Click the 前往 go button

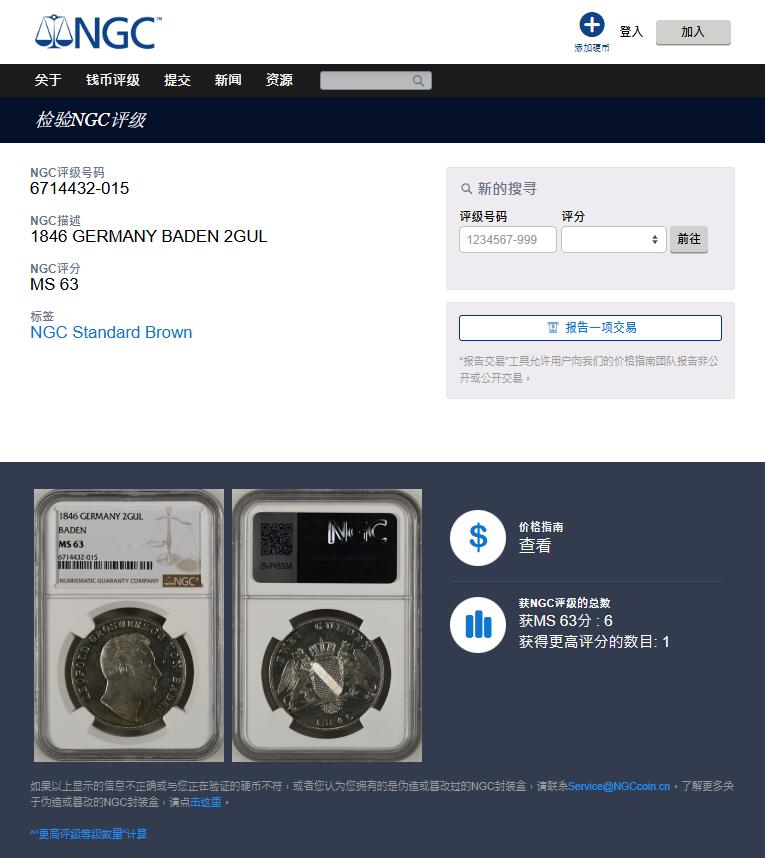688,239
